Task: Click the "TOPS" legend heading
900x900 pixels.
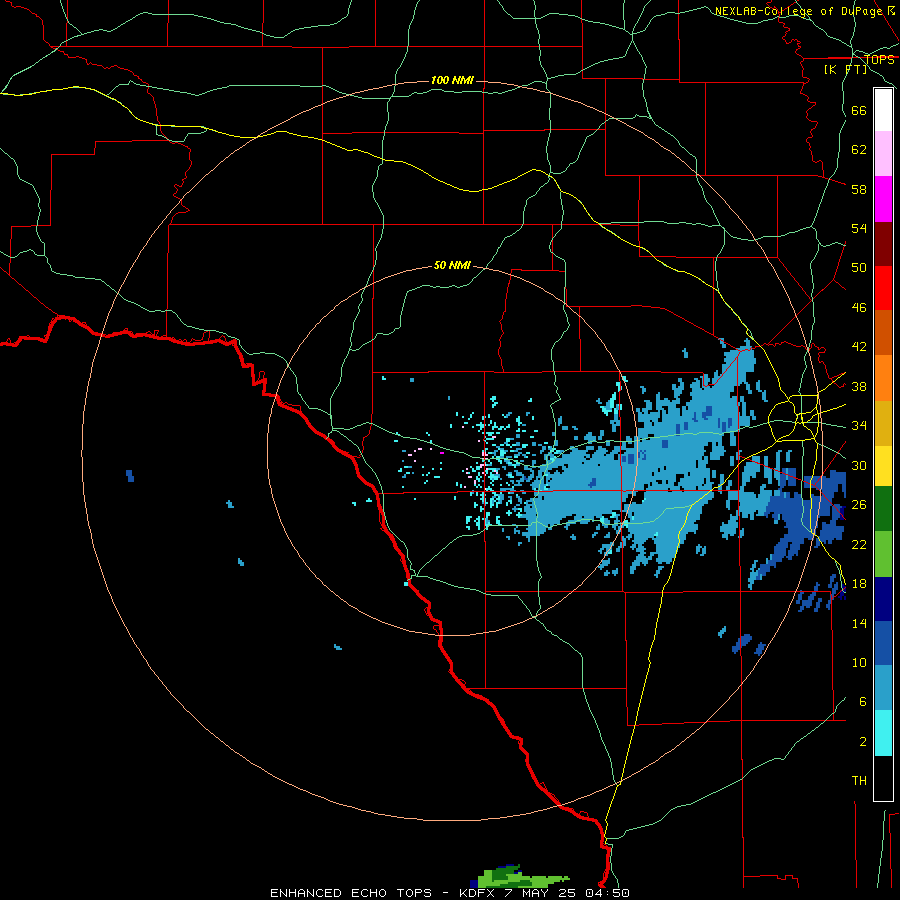Action: pos(879,60)
